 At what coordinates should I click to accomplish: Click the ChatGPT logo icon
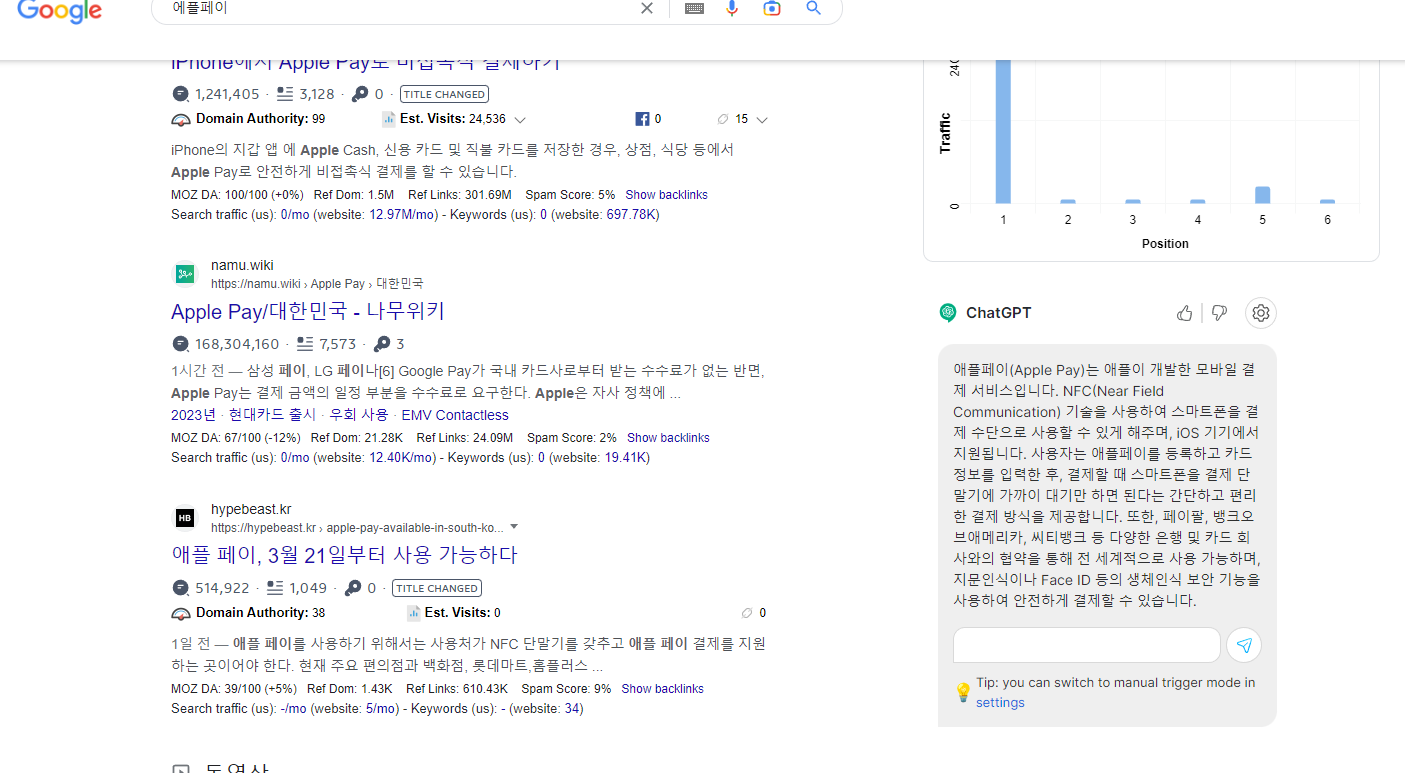coord(948,313)
